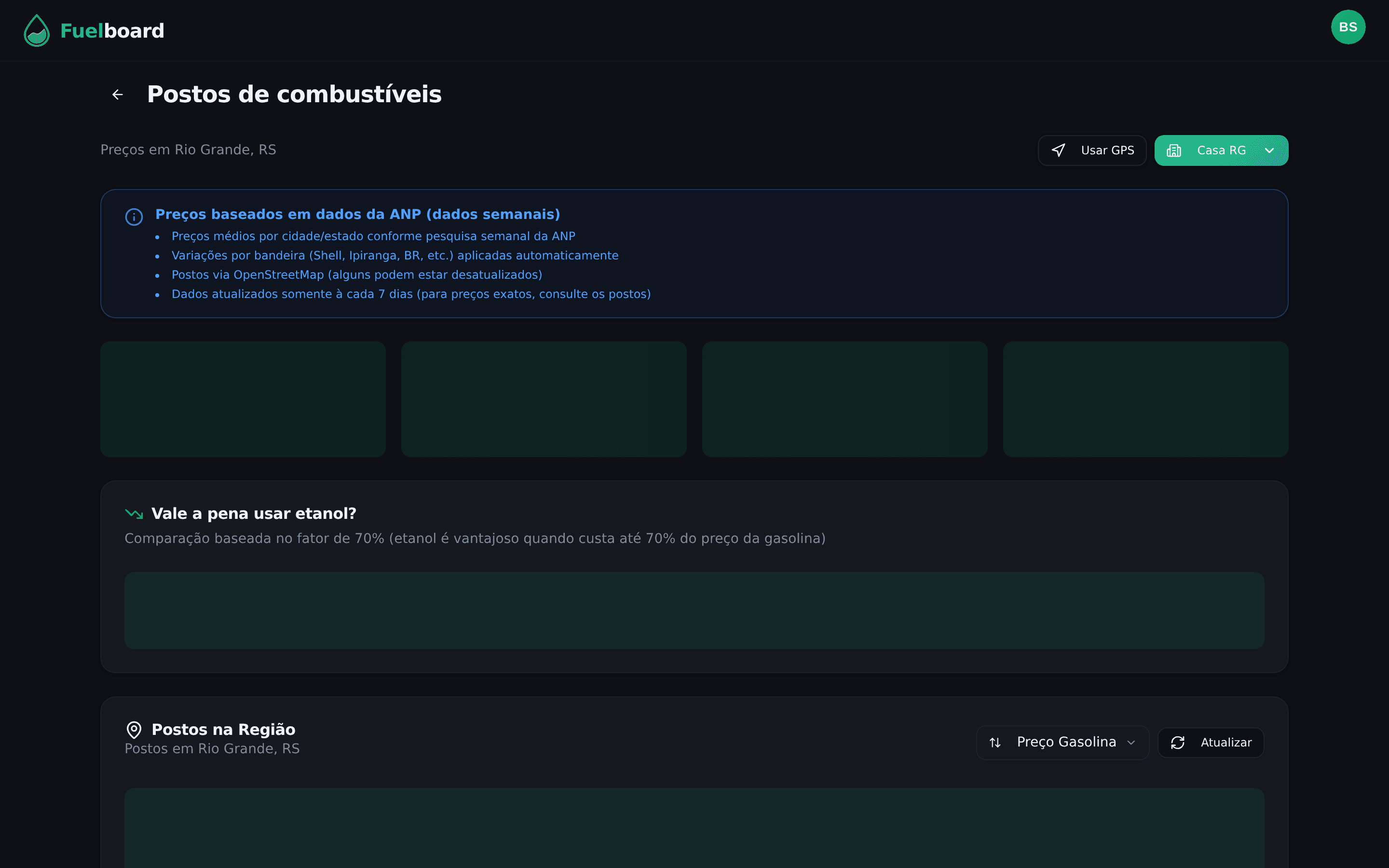The height and width of the screenshot is (868, 1389).
Task: Expand the Casa RG location dropdown
Action: [1221, 150]
